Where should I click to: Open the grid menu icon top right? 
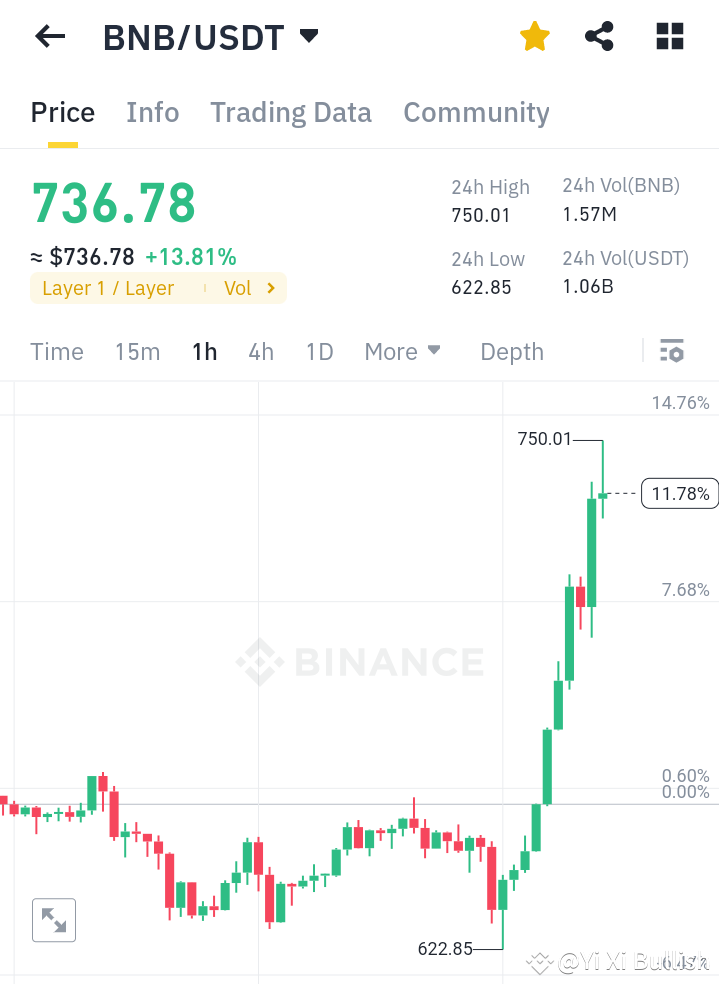[668, 36]
